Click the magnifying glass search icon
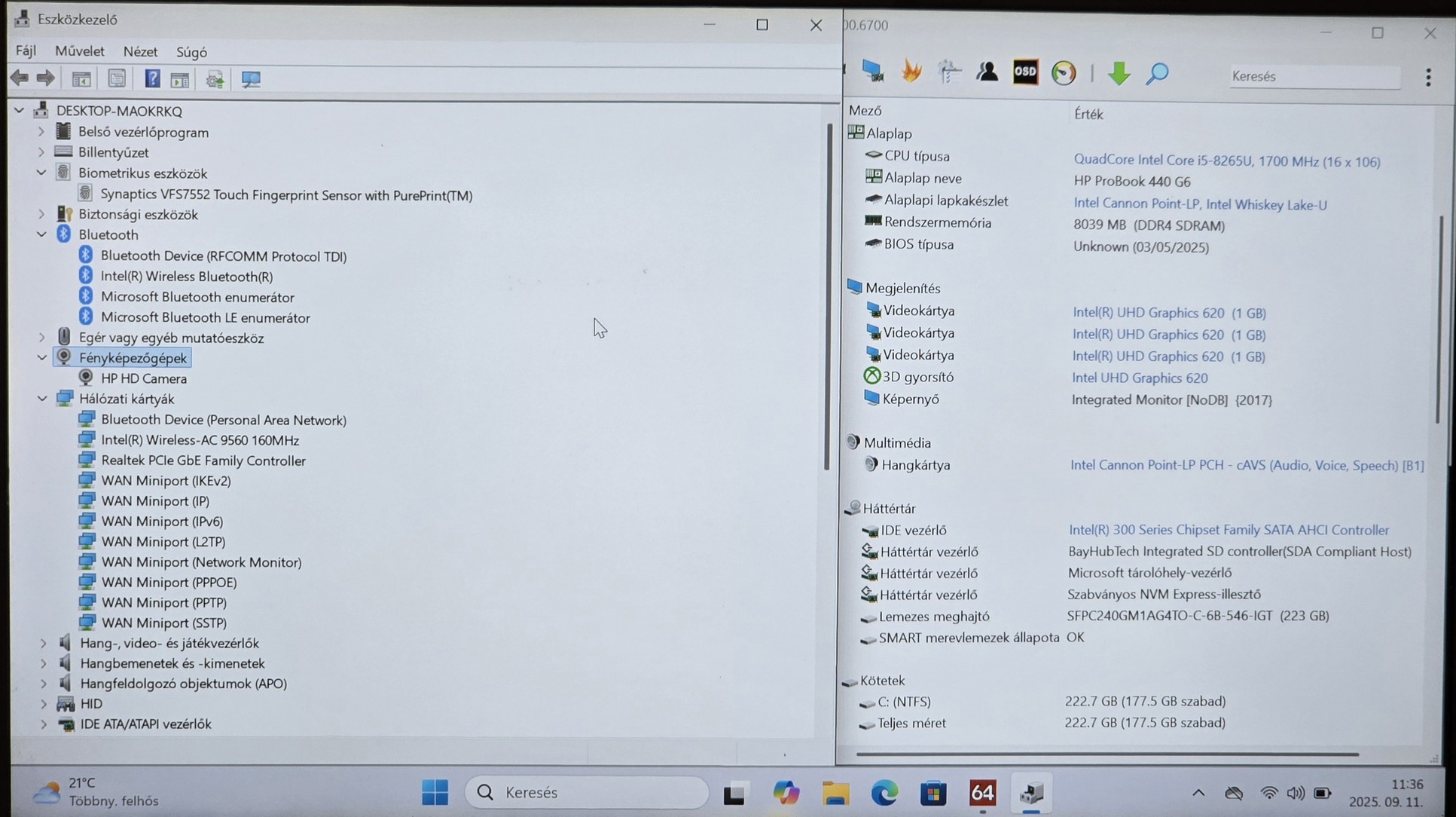Viewport: 1456px width, 817px height. [1157, 74]
